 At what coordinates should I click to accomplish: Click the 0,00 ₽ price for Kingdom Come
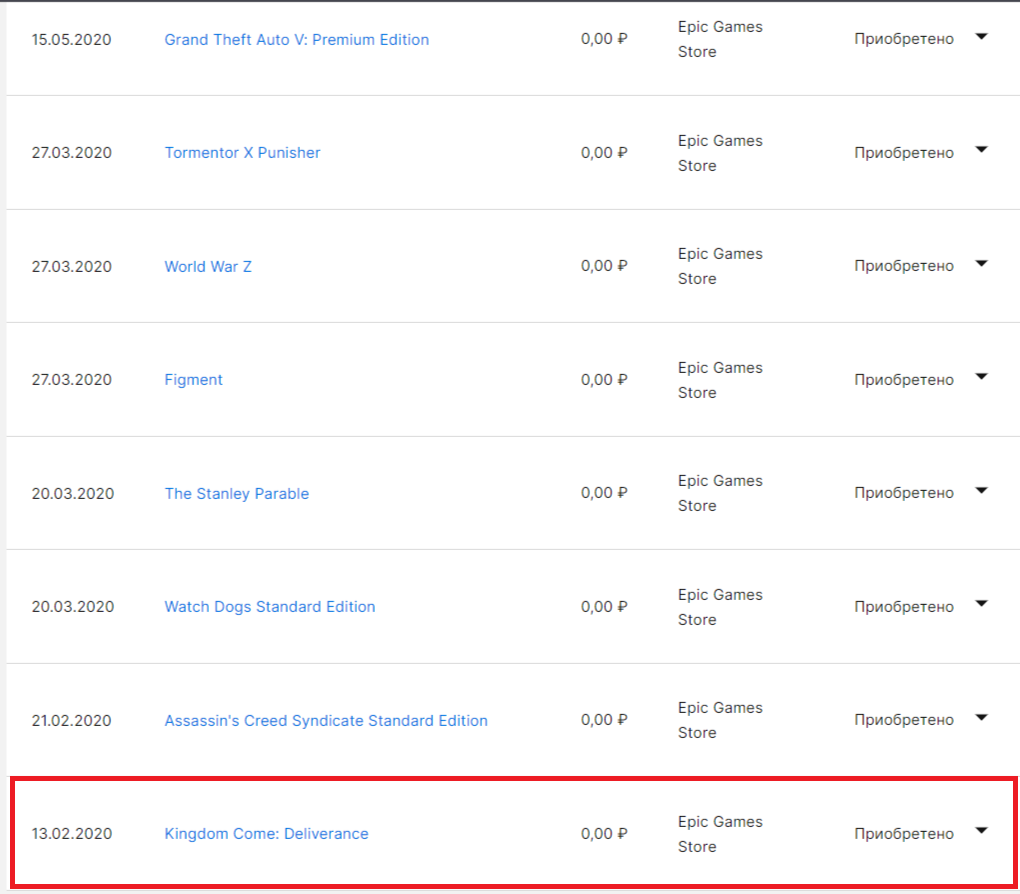pyautogui.click(x=604, y=834)
